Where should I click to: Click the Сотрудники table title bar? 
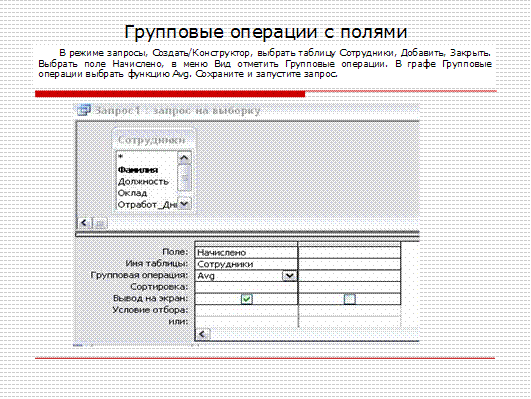(153, 140)
